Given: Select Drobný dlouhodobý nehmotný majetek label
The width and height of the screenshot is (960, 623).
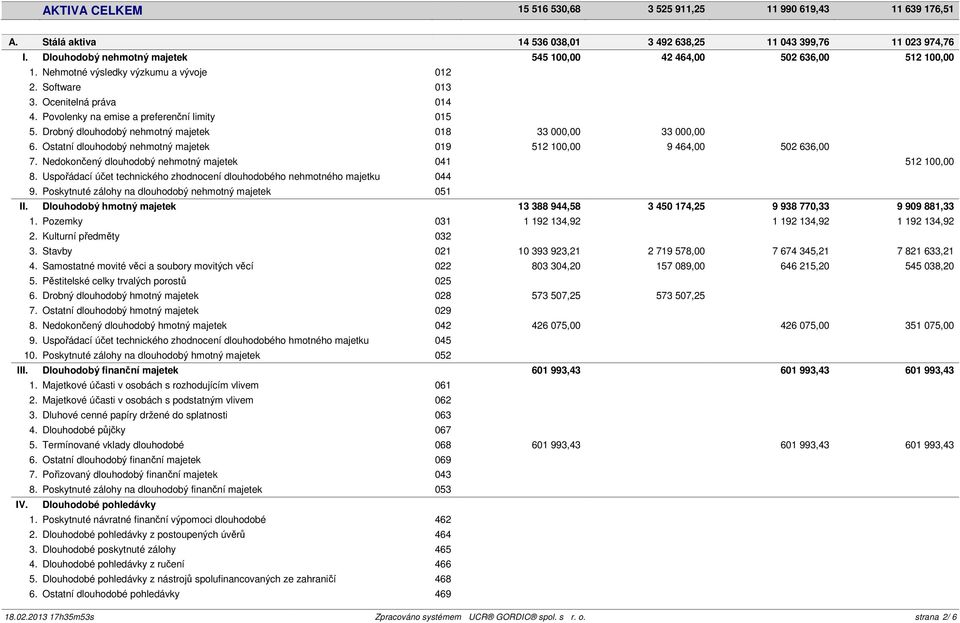Looking at the screenshot, I should coord(126,132).
